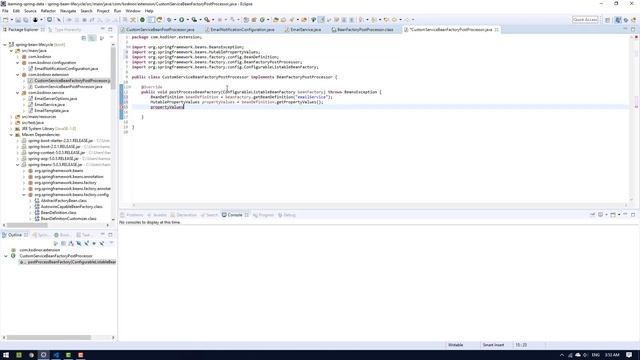Minimize the Package Explorer panel
Screen dimensions: 640x360
(x=103, y=29)
